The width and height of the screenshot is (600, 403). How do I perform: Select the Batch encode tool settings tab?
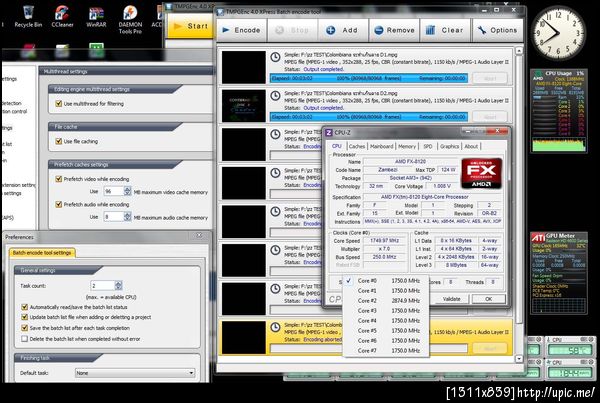coord(42,253)
